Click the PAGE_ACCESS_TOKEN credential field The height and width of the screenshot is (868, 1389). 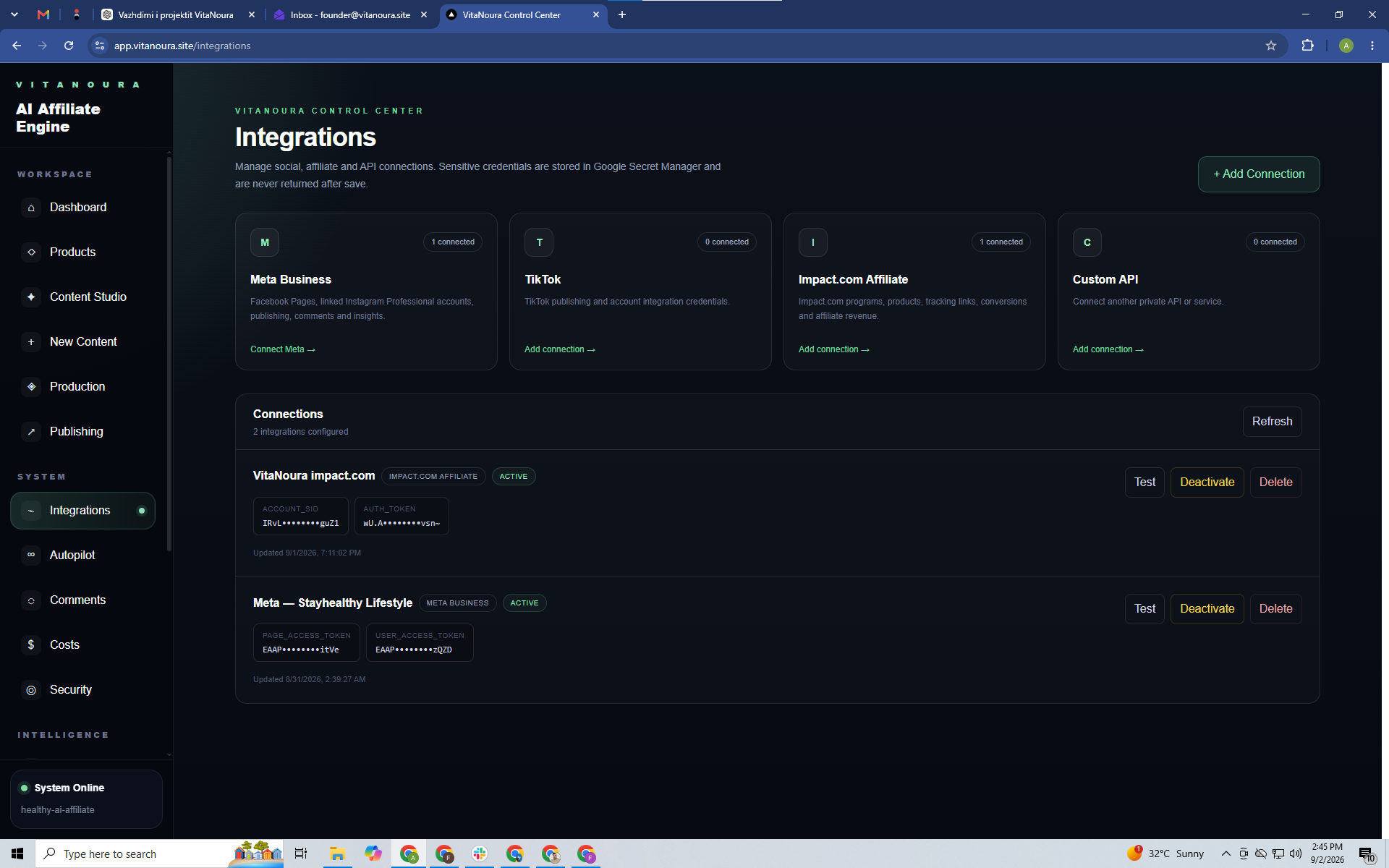[307, 642]
